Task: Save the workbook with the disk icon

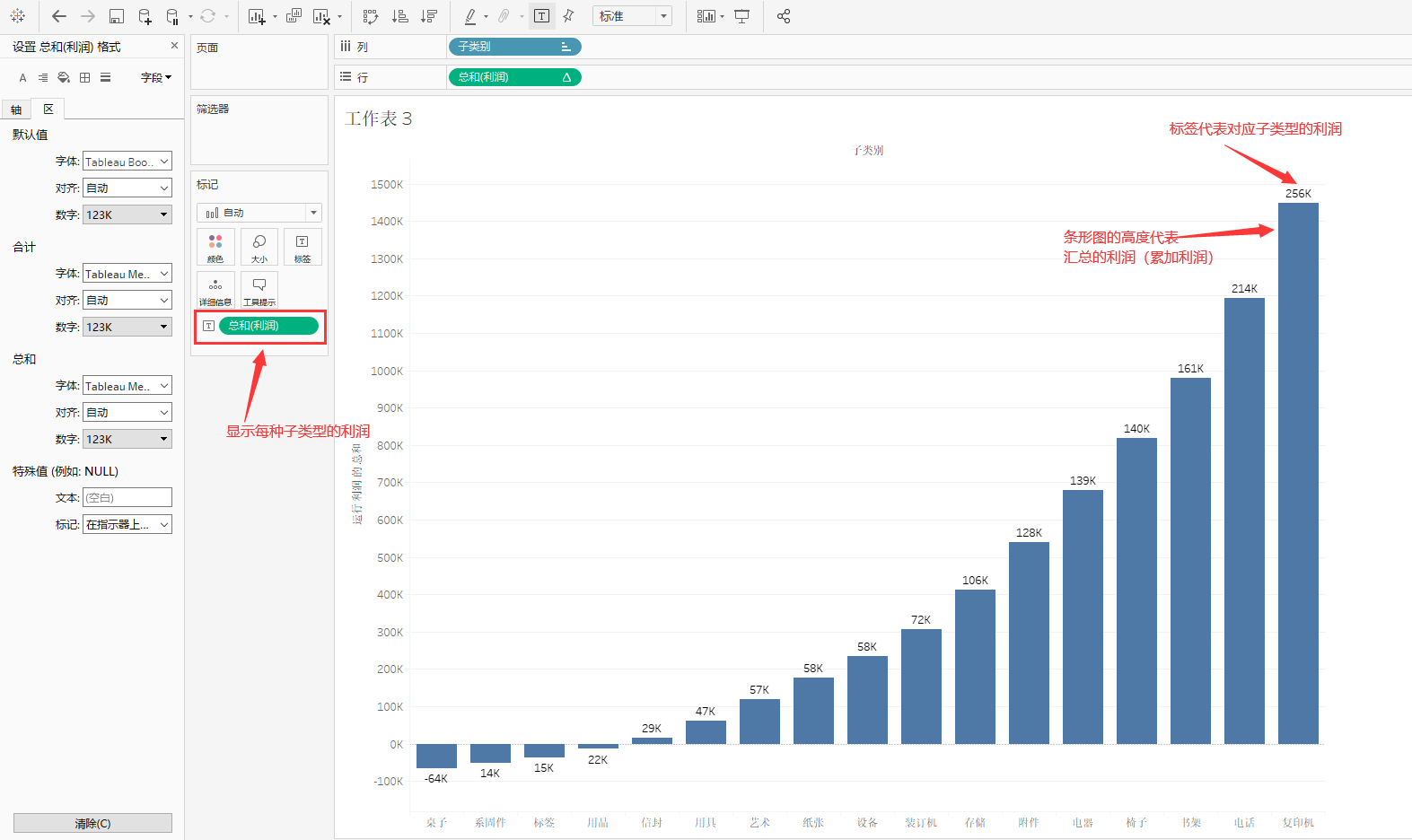Action: 116,16
